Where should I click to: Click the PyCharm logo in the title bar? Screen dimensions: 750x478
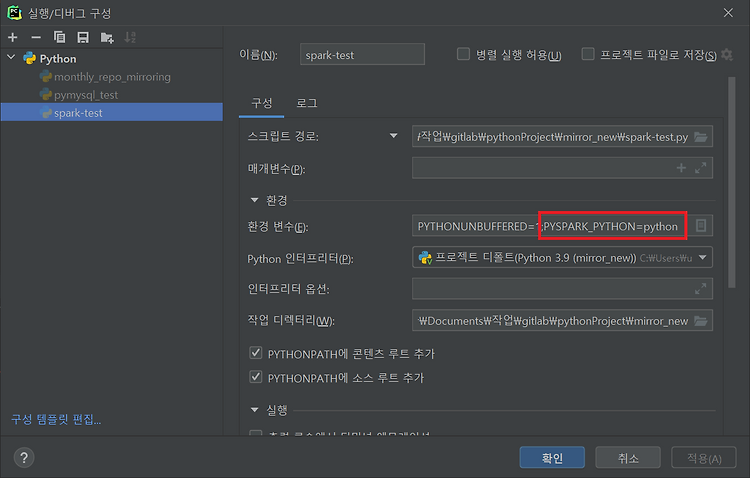pyautogui.click(x=14, y=13)
